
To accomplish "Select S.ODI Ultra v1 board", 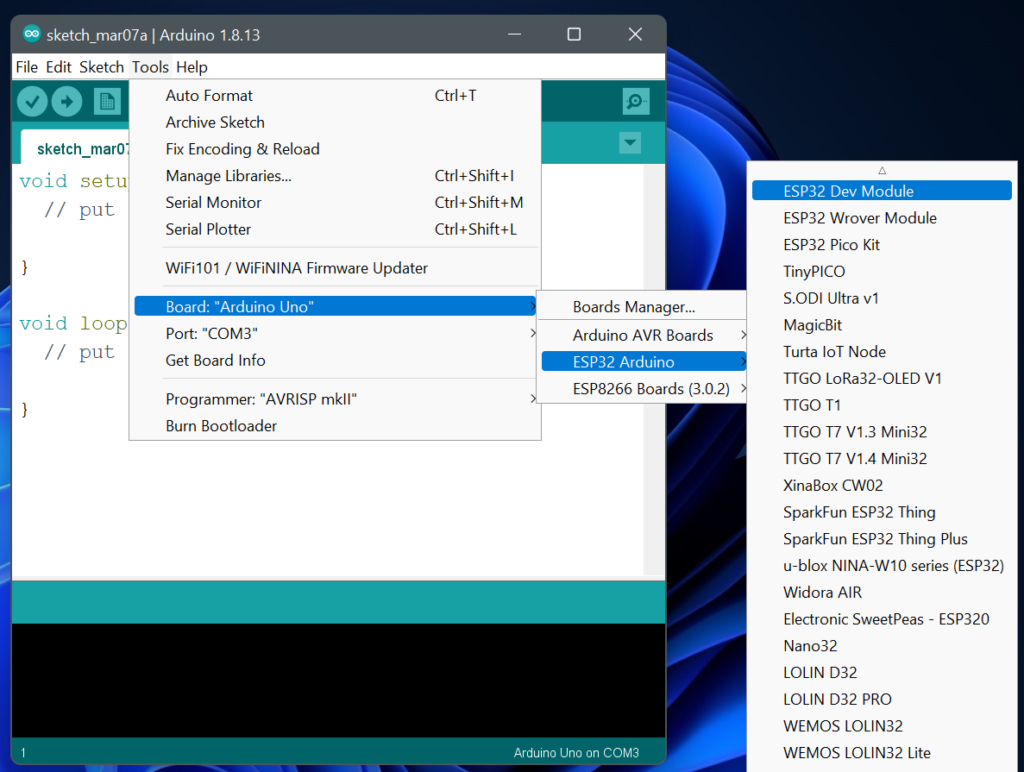I will pos(882,298).
